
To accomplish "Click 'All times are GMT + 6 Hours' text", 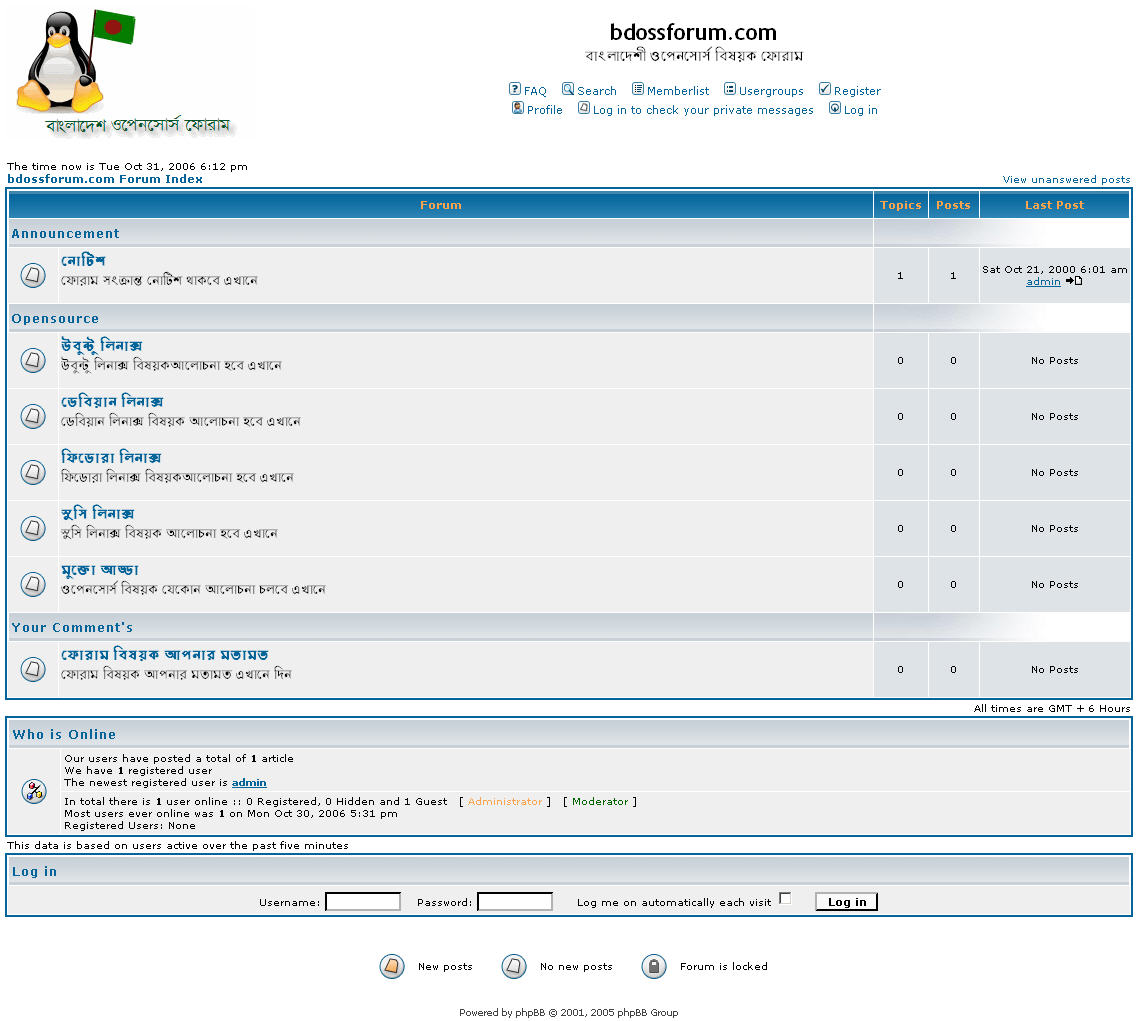I will (x=1052, y=708).
